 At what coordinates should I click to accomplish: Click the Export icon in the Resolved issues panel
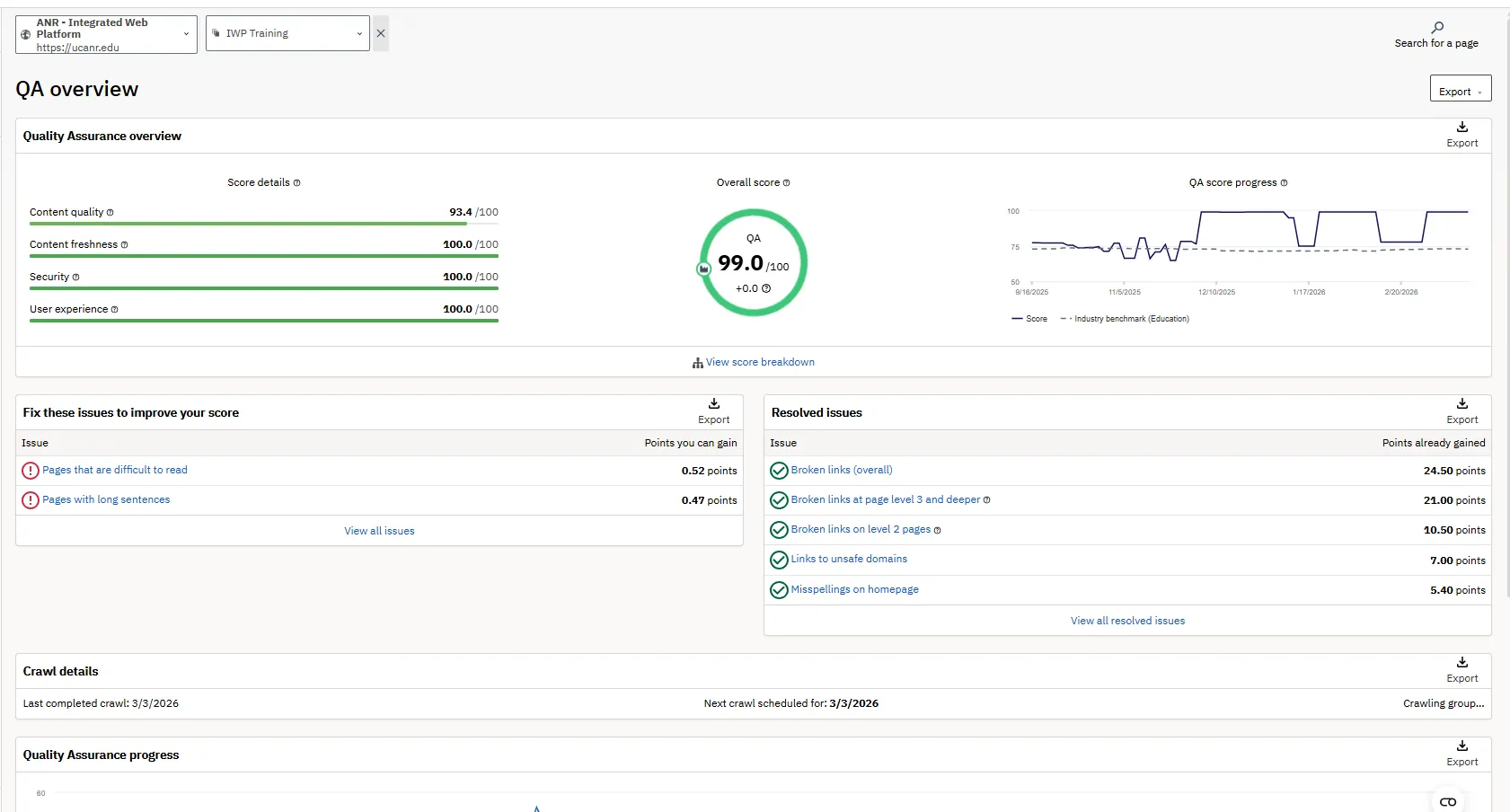tap(1461, 404)
